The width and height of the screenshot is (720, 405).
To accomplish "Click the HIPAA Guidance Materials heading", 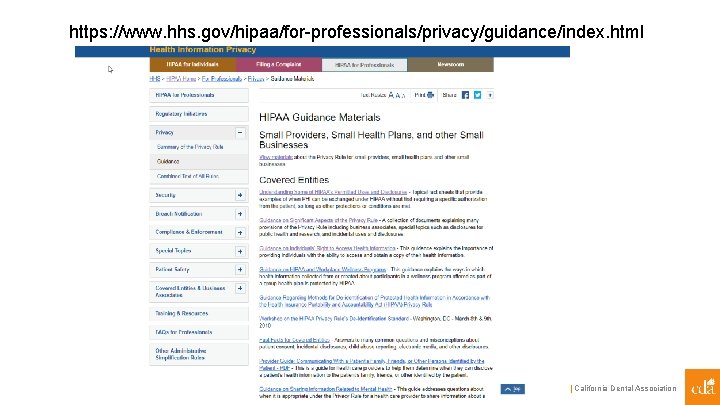I will click(x=320, y=118).
